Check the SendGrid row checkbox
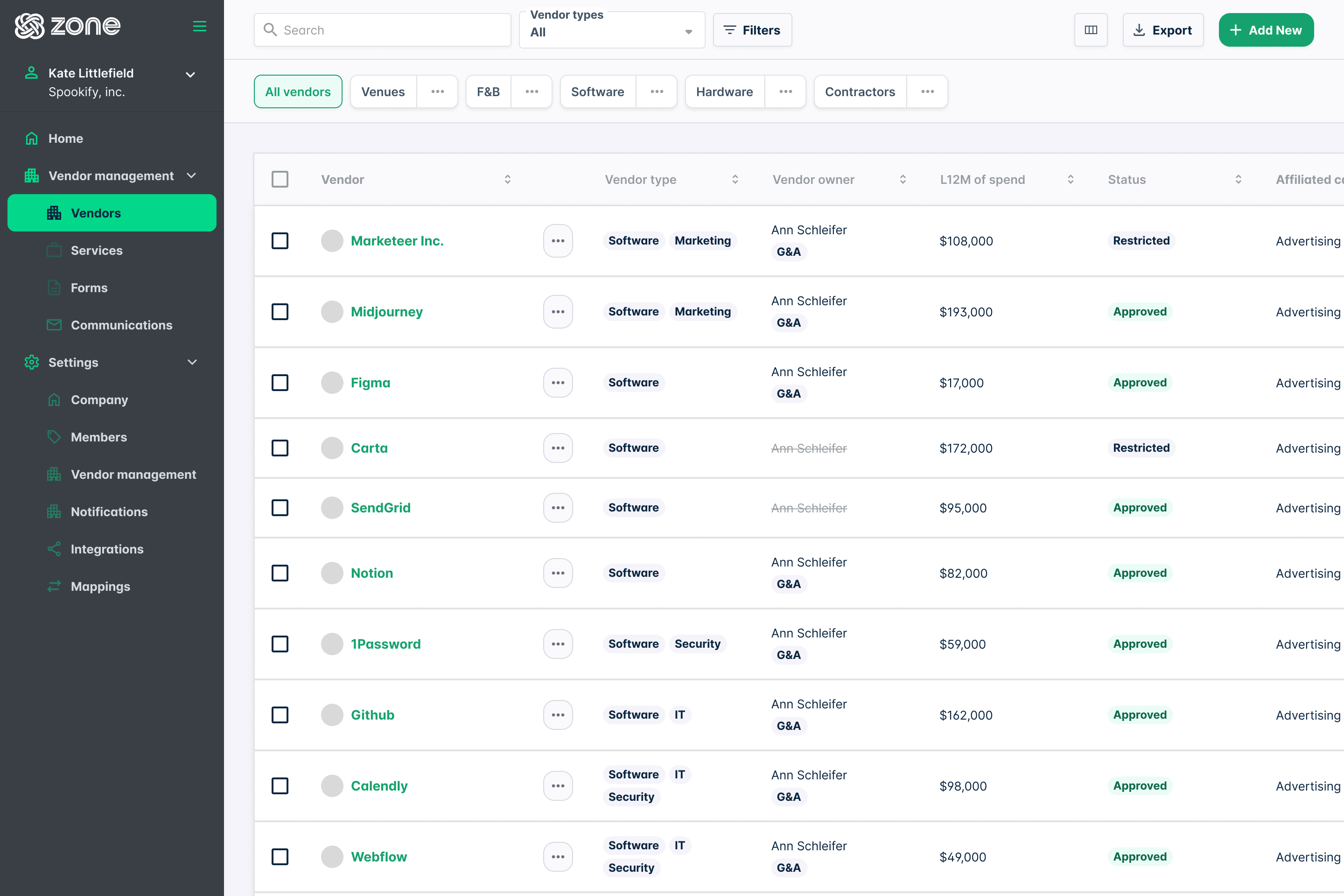Screen dimensions: 1344x896 (x=280, y=507)
